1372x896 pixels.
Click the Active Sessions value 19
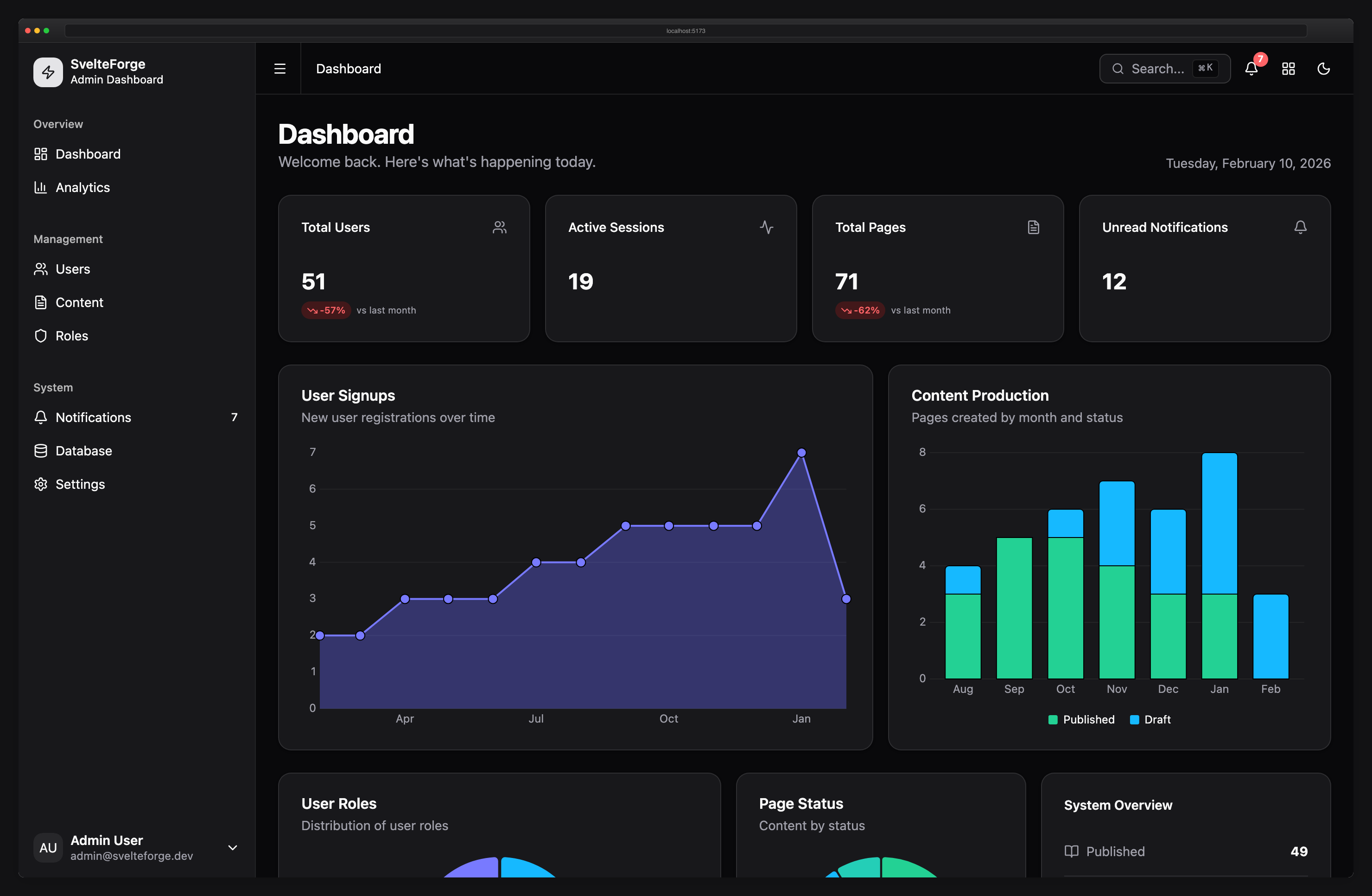point(580,282)
